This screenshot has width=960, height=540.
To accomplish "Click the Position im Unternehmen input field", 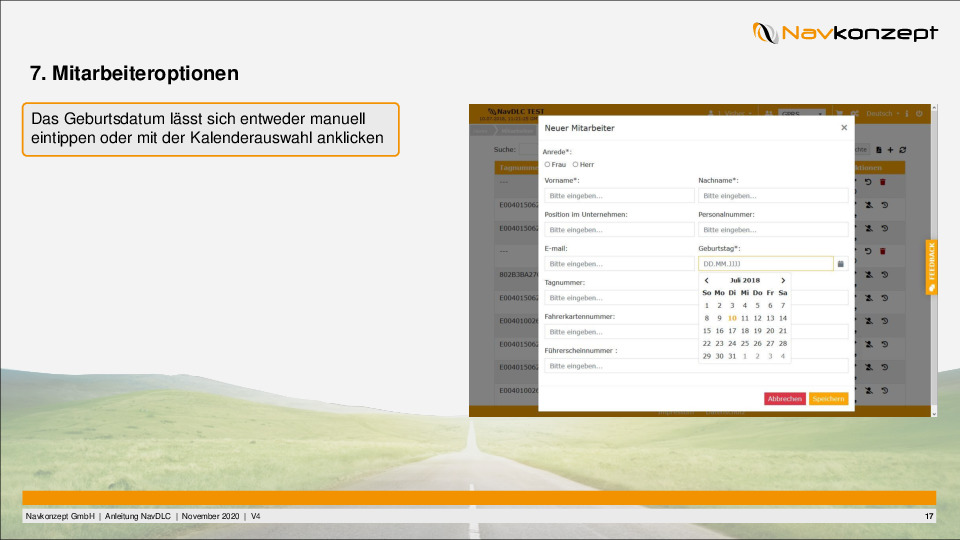I will (x=619, y=230).
